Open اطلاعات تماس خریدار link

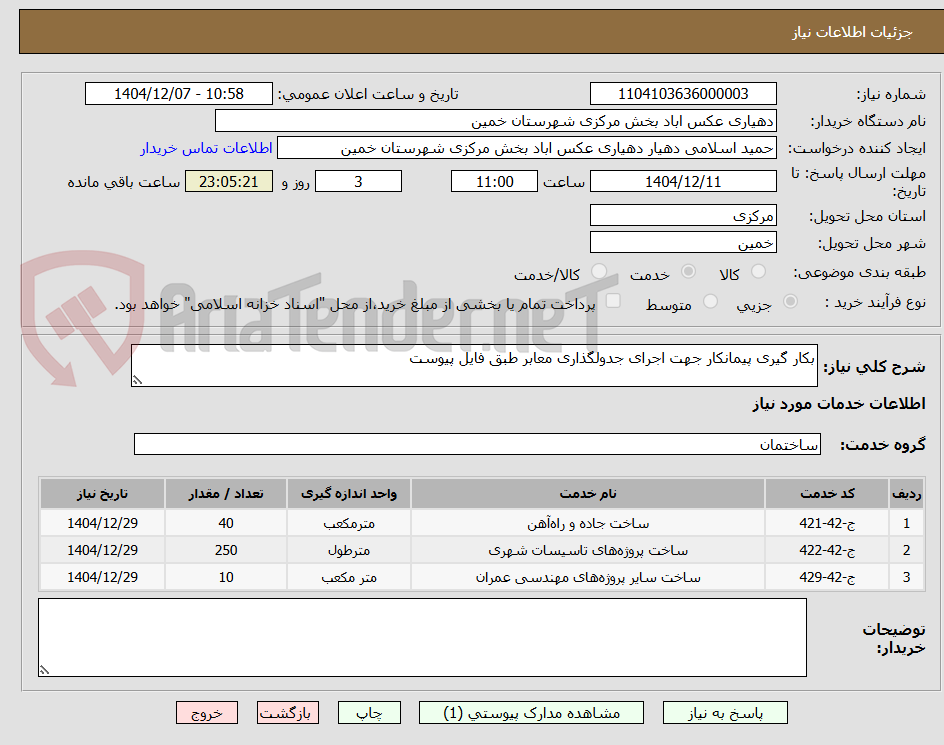pos(206,148)
